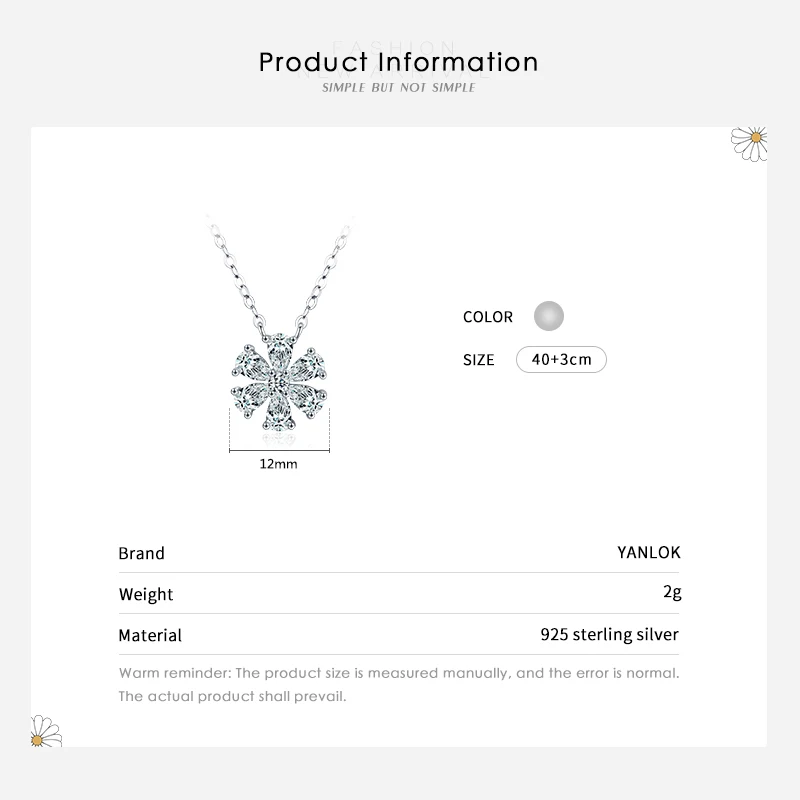Screen dimensions: 800x800
Task: Click the Product Information heading
Action: (x=399, y=62)
